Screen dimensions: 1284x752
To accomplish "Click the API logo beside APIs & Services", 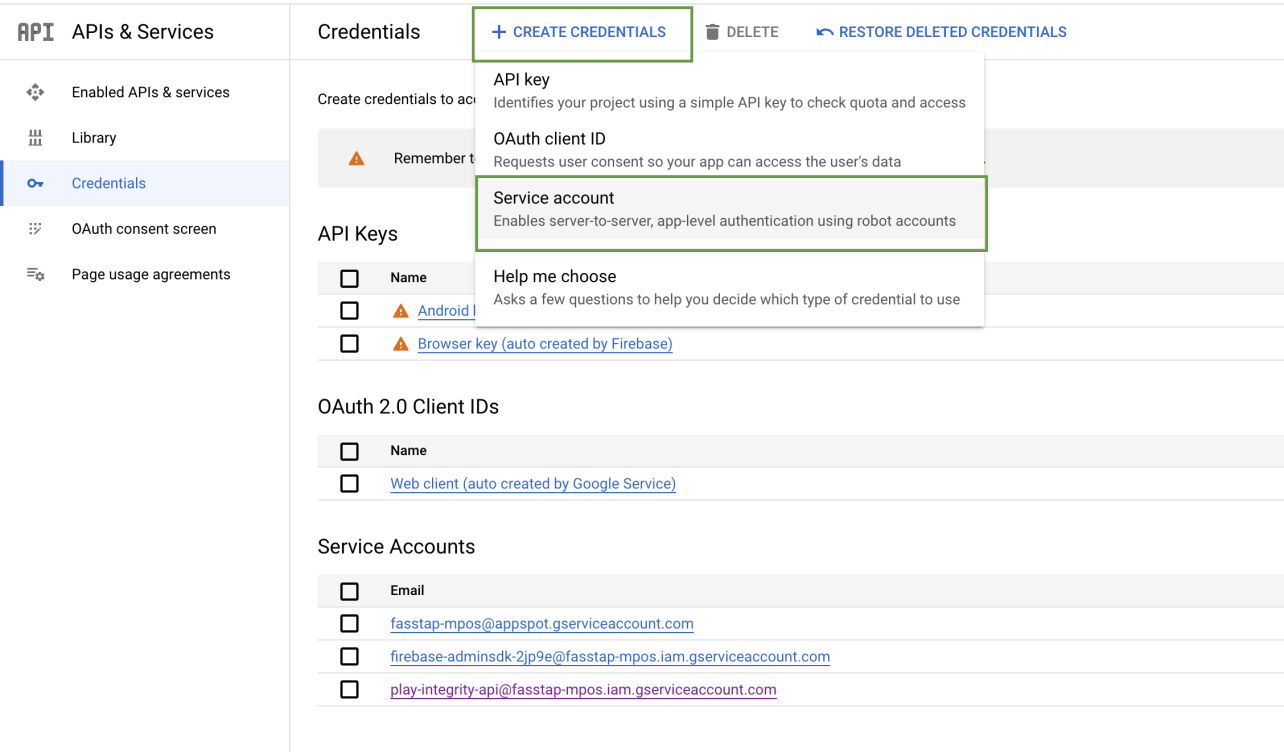I will click(36, 32).
